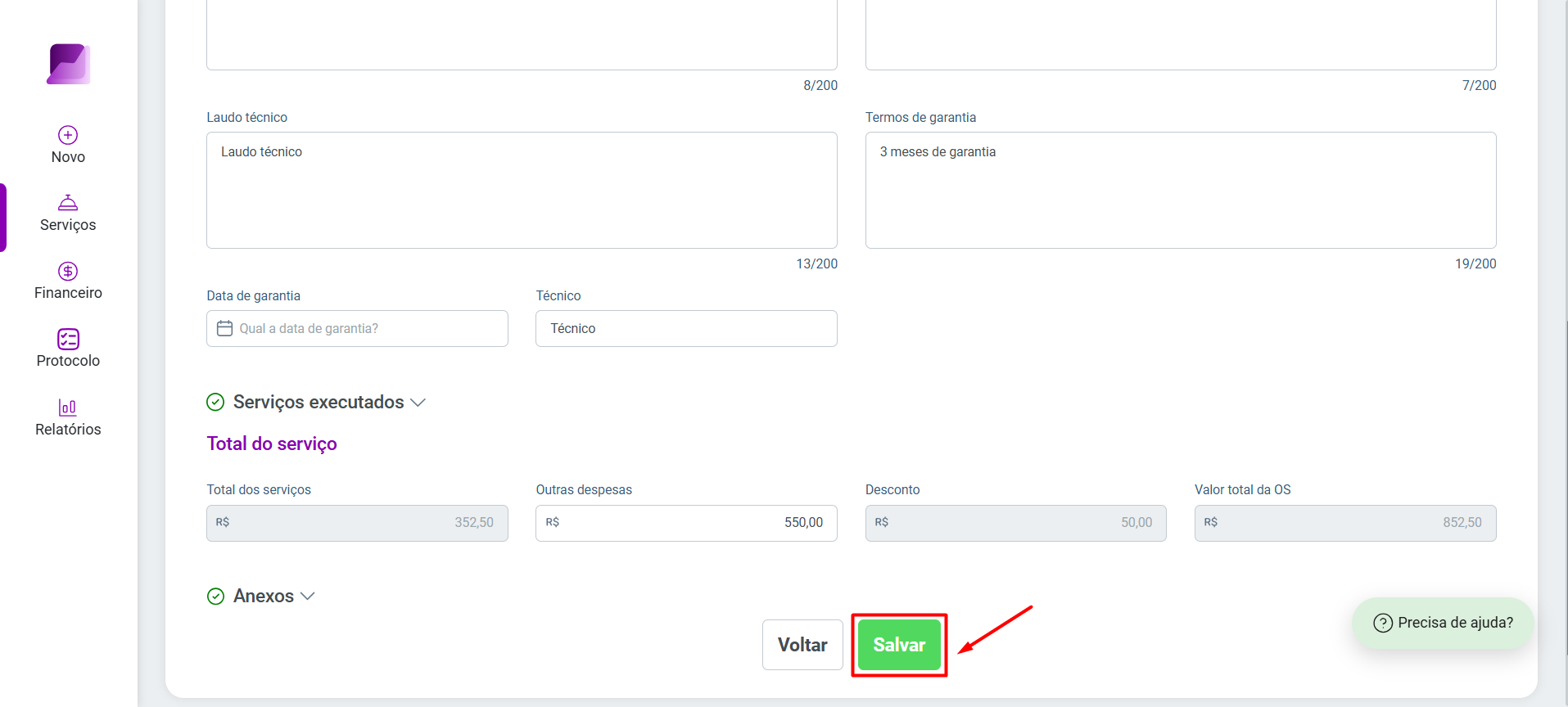Open the Técnico selection field
The image size is (1568, 707).
click(686, 328)
